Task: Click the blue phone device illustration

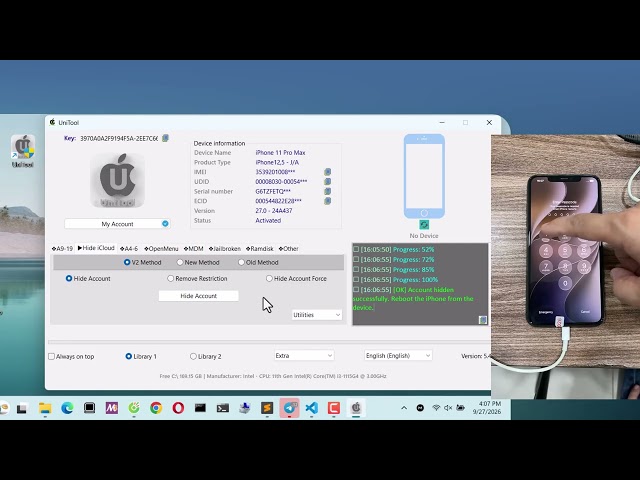Action: [424, 176]
